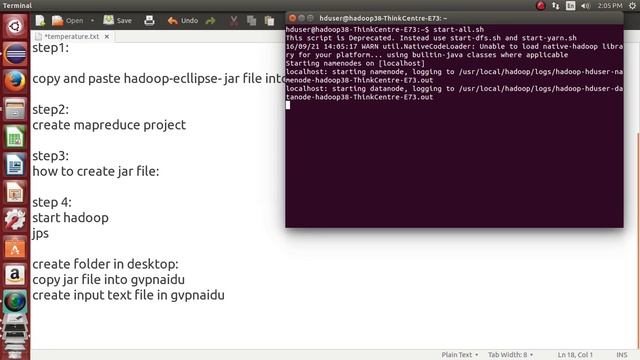Place cursor on the 'jps' line

point(40,233)
